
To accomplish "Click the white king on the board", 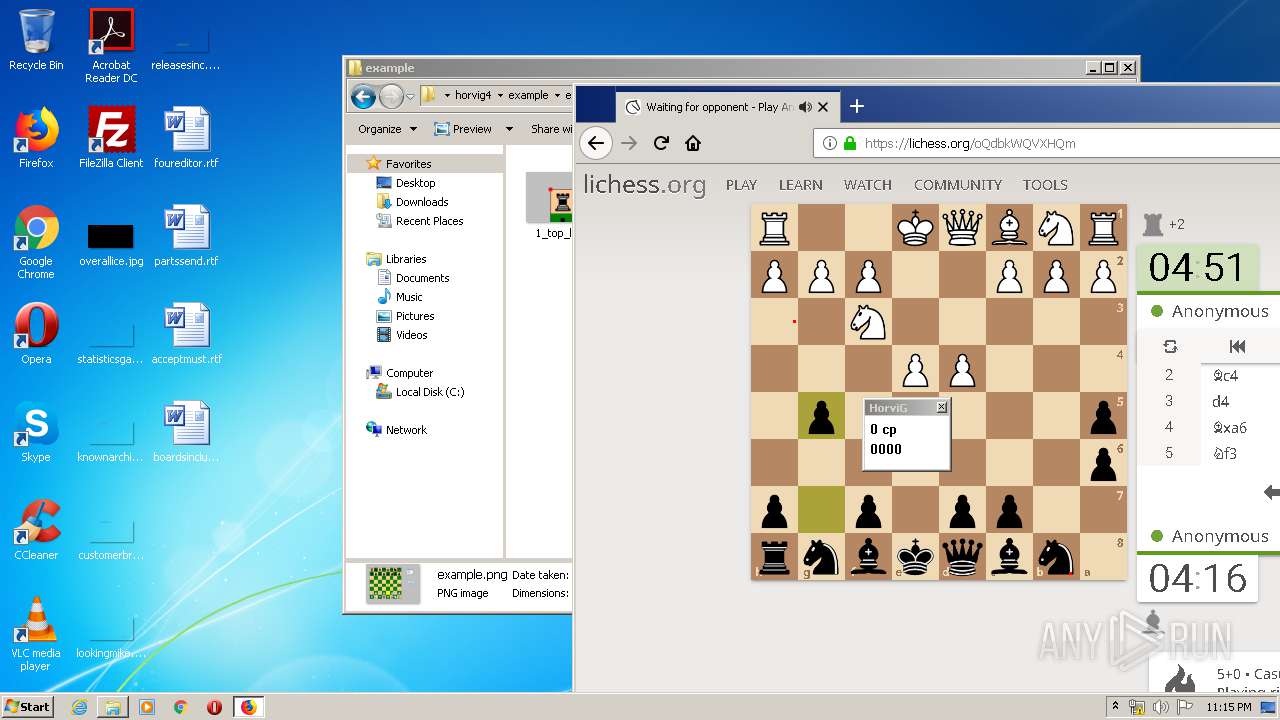I will (915, 228).
